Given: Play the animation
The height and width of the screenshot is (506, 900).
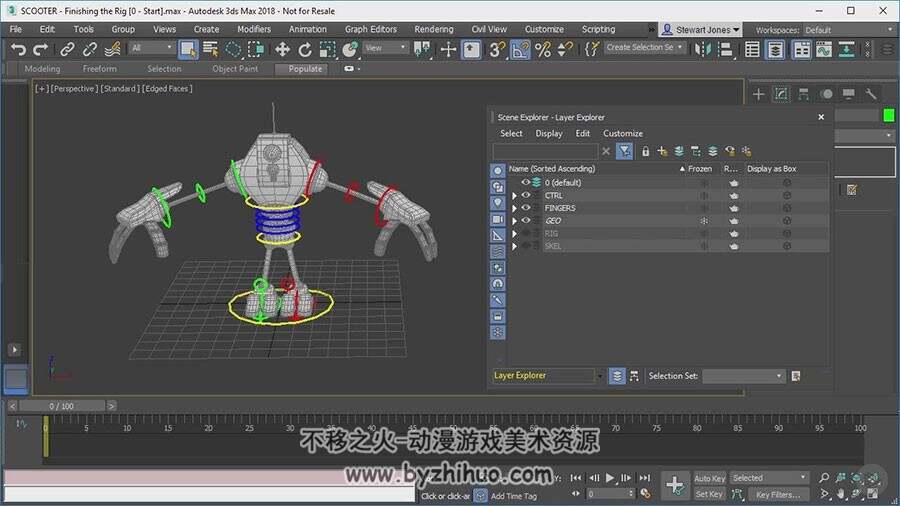Looking at the screenshot, I should coord(610,477).
